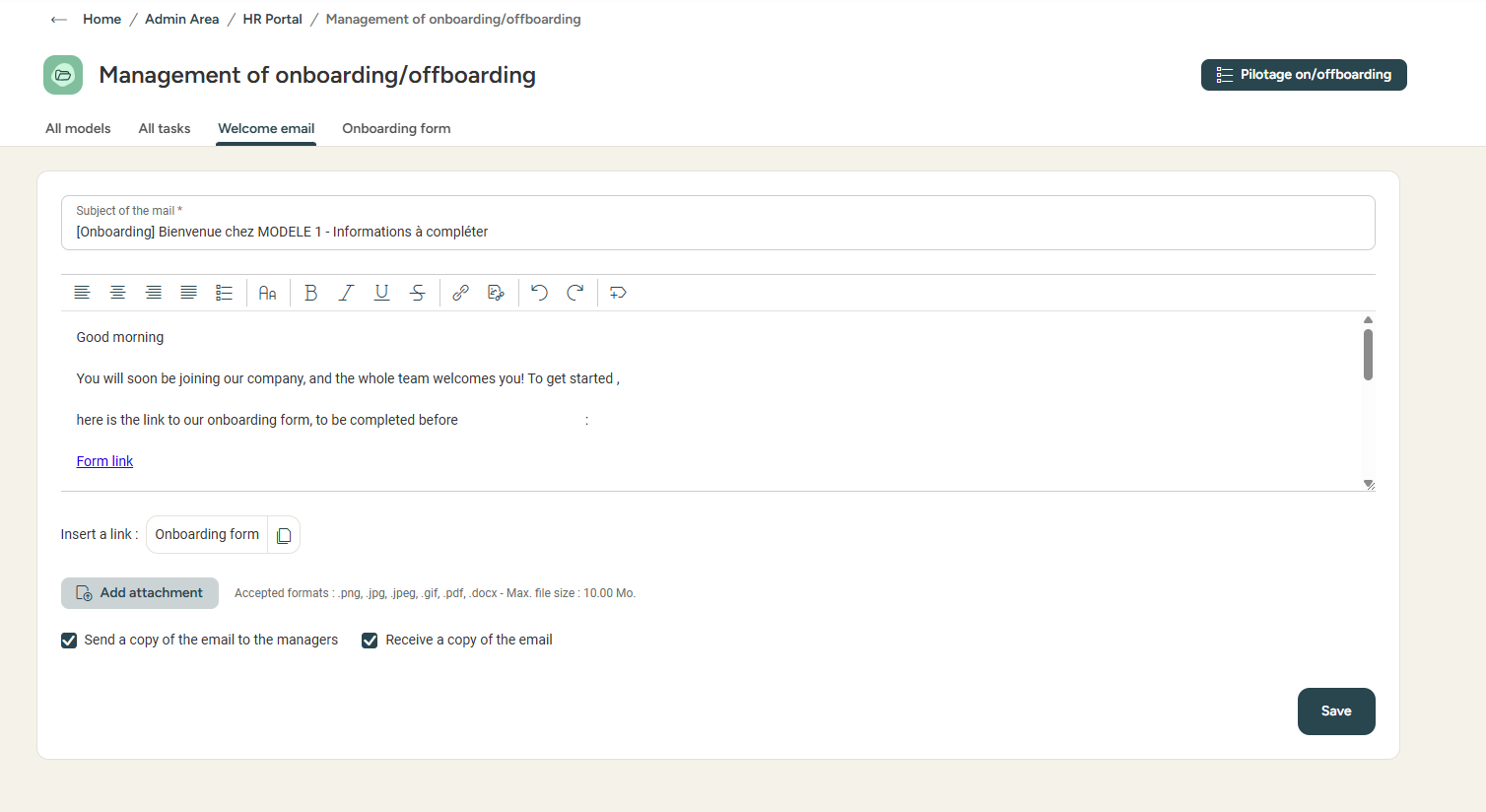
Task: Apply italic formatting
Action: [x=346, y=293]
